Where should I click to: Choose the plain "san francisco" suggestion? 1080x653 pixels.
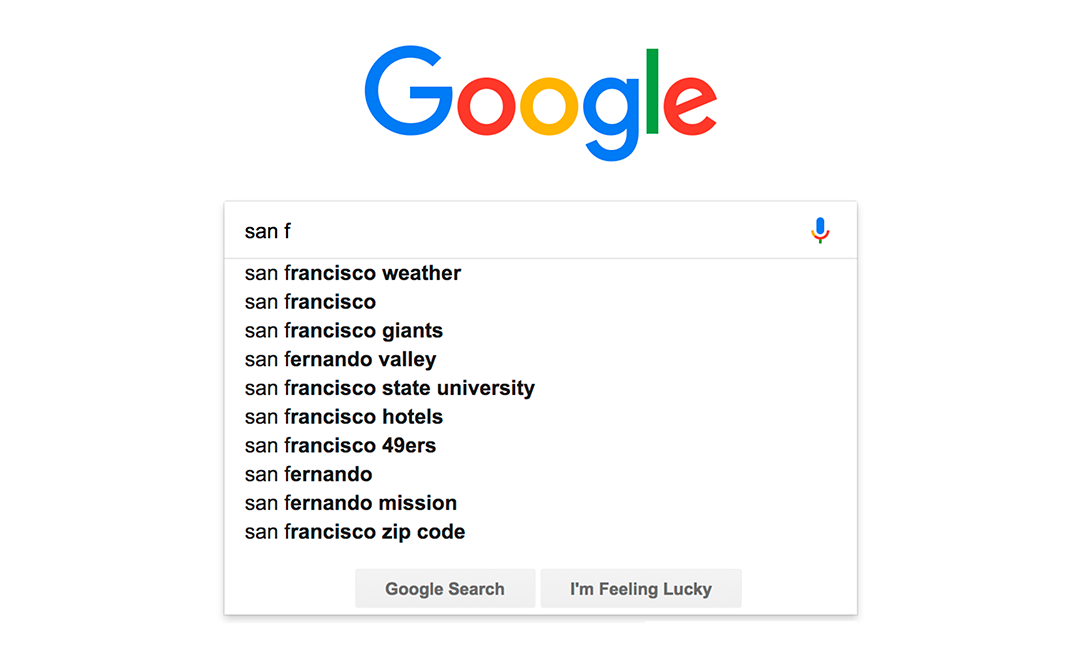[x=310, y=302]
